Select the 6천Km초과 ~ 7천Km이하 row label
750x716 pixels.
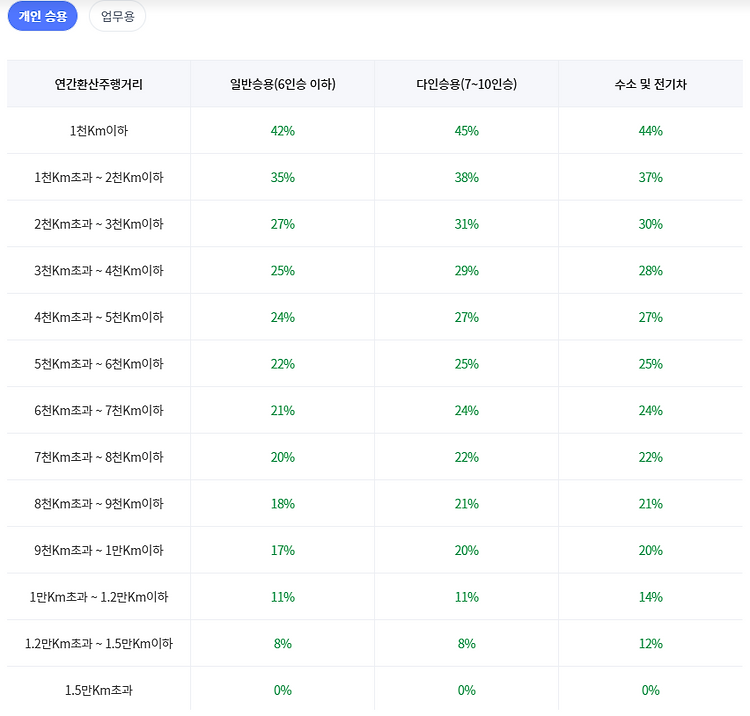(x=99, y=410)
